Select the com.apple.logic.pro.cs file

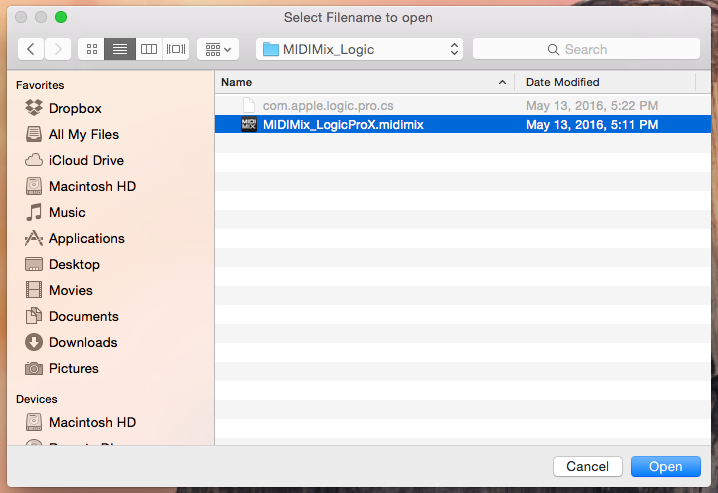click(x=462, y=106)
